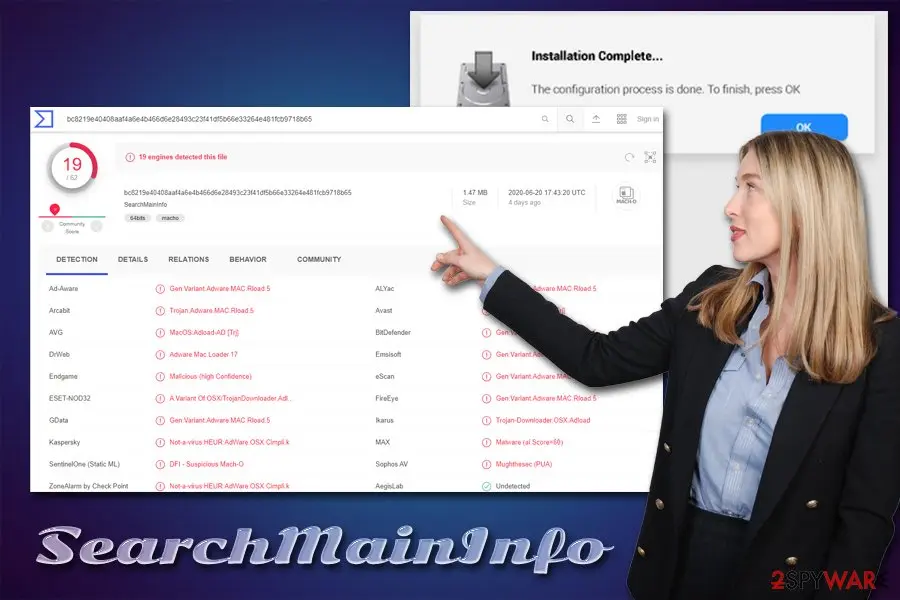Click the 'Mughthesec (PUA)' detection text

point(523,464)
